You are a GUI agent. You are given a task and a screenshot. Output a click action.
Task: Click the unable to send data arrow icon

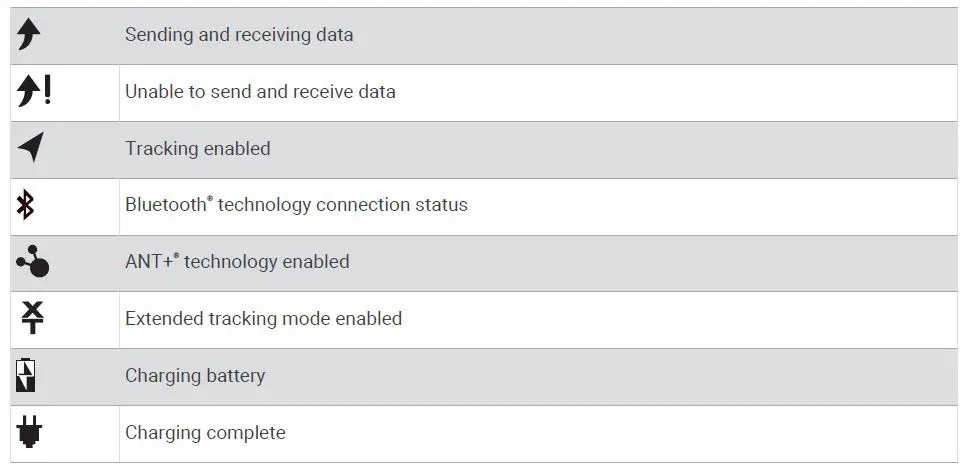pos(28,92)
